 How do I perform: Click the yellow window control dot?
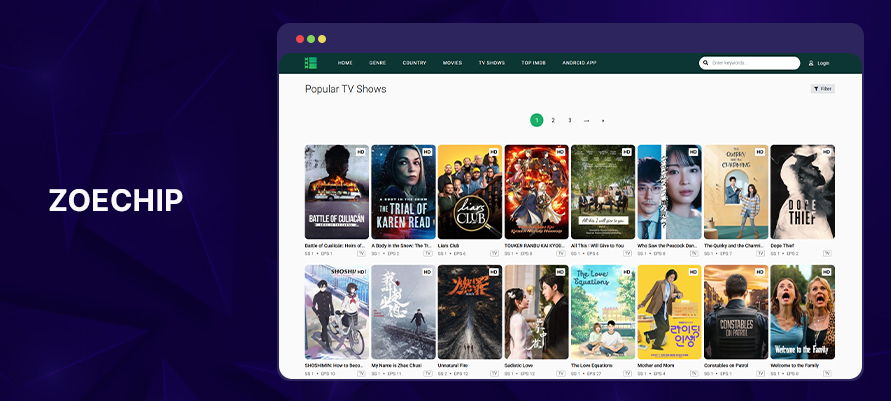(x=322, y=39)
